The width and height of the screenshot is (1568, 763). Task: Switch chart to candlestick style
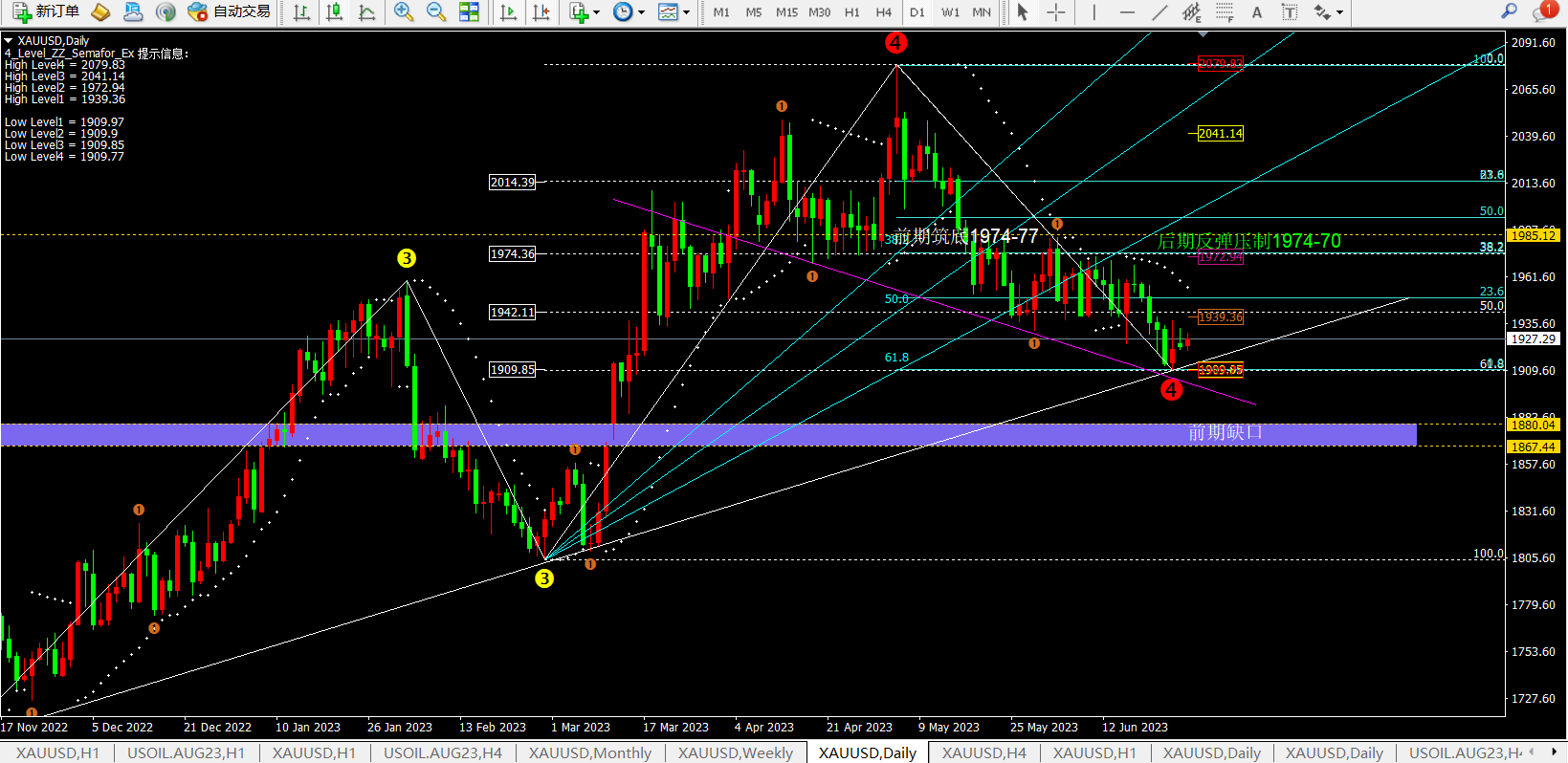[x=334, y=11]
